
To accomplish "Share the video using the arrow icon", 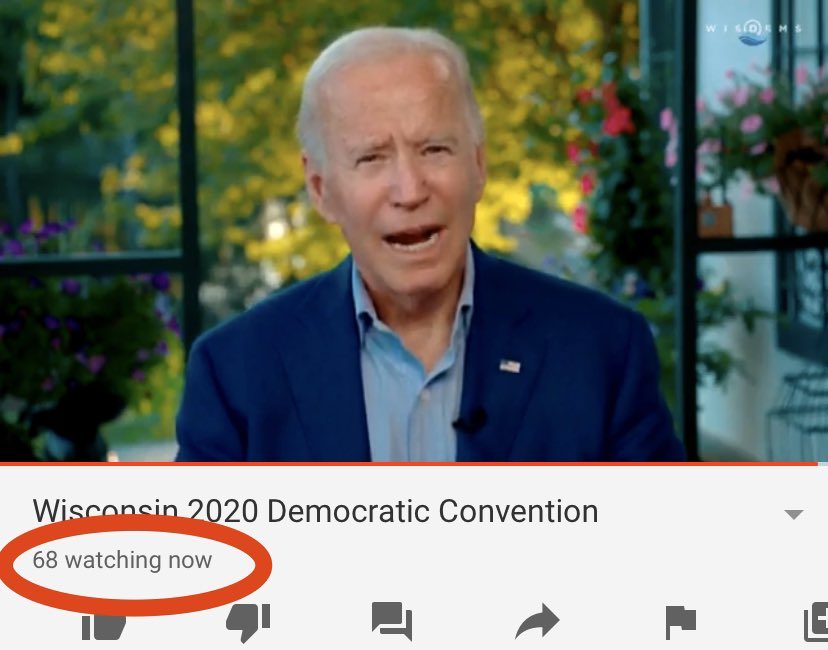I will click(x=537, y=621).
